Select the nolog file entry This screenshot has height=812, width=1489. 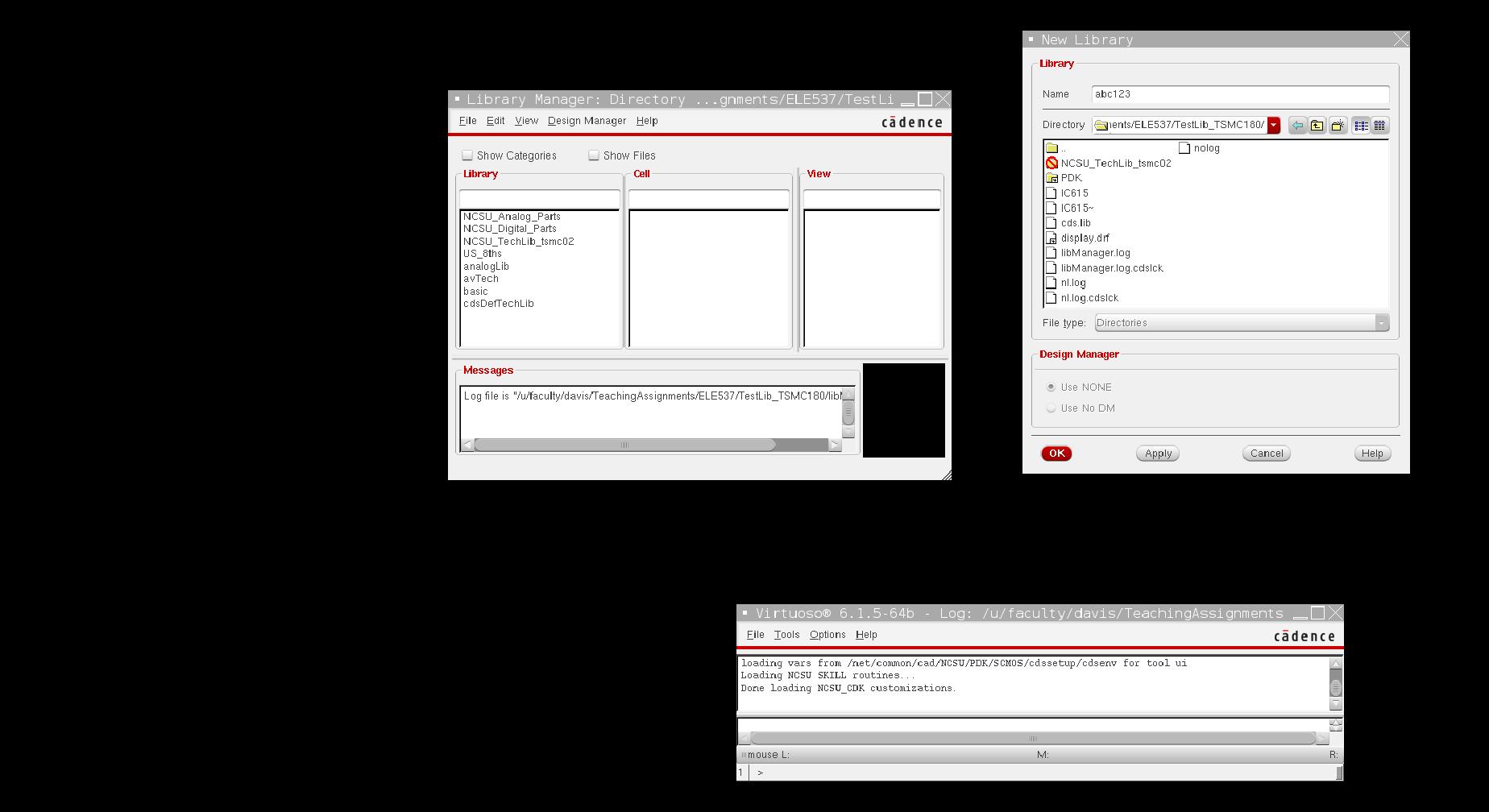point(1200,148)
